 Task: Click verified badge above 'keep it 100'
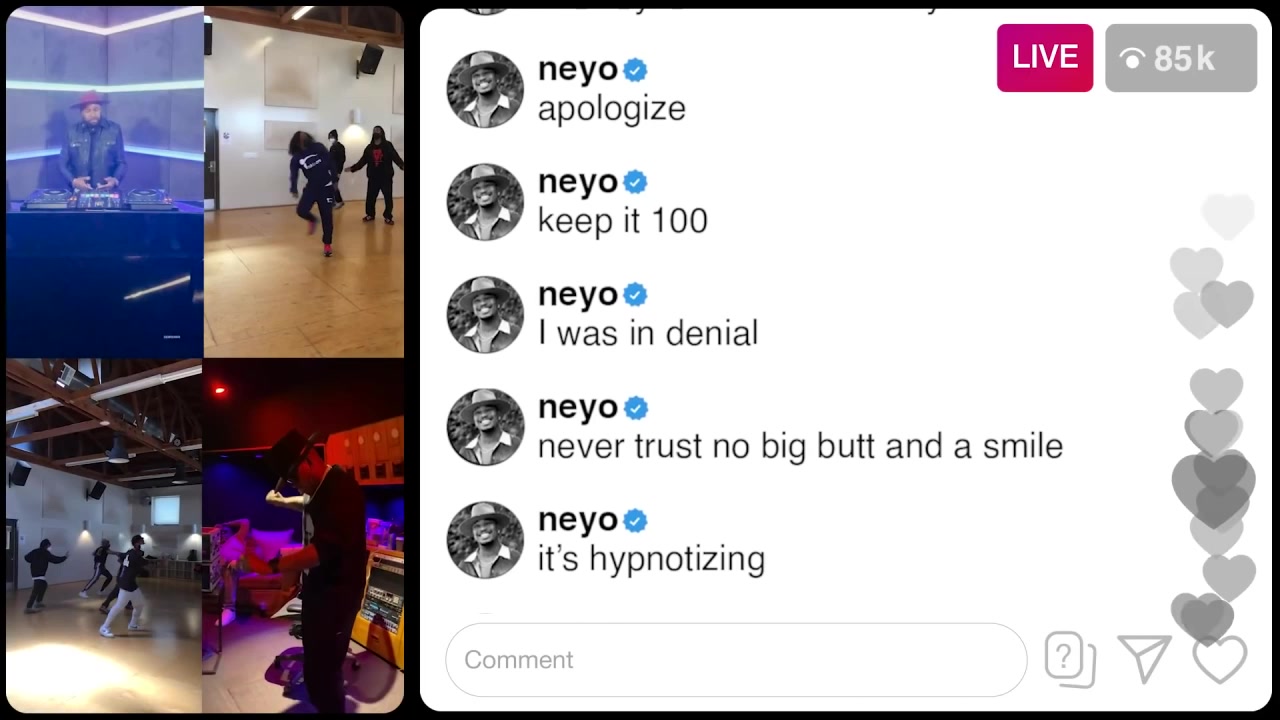pyautogui.click(x=635, y=182)
